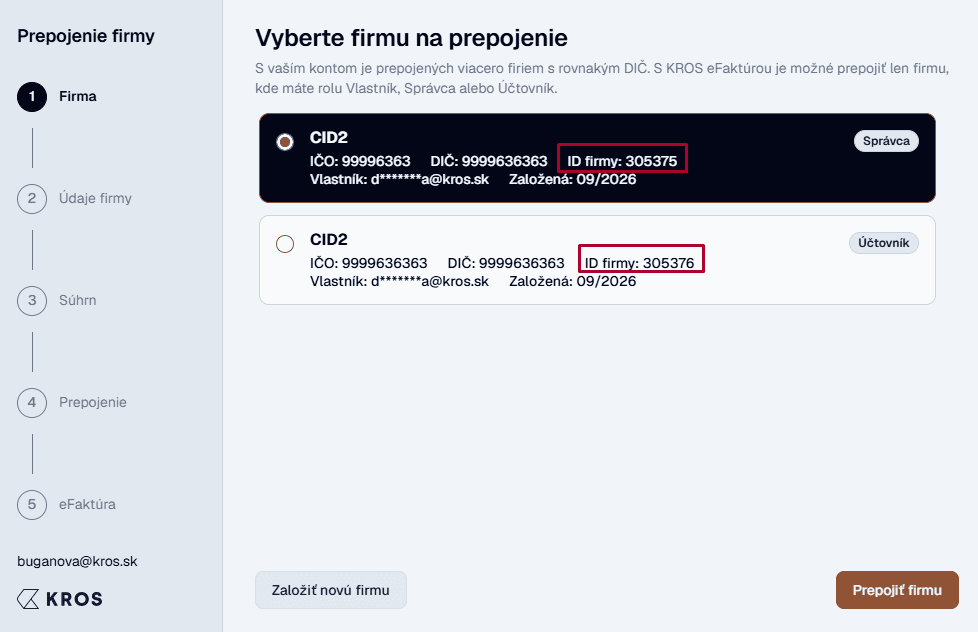This screenshot has height=632, width=978.
Task: Go to the Súhrn step label
Action: (x=77, y=300)
